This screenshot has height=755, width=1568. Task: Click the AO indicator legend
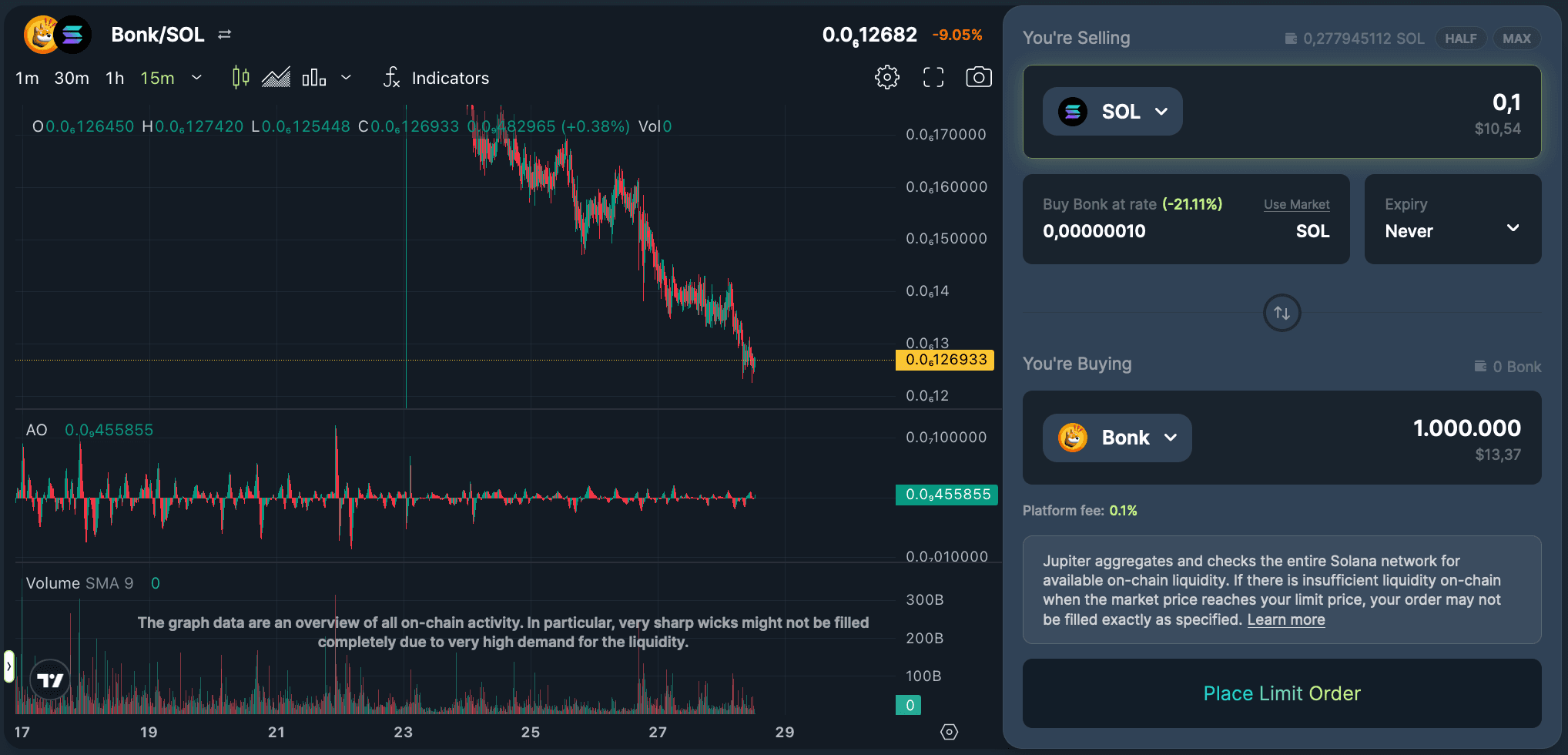coord(89,430)
